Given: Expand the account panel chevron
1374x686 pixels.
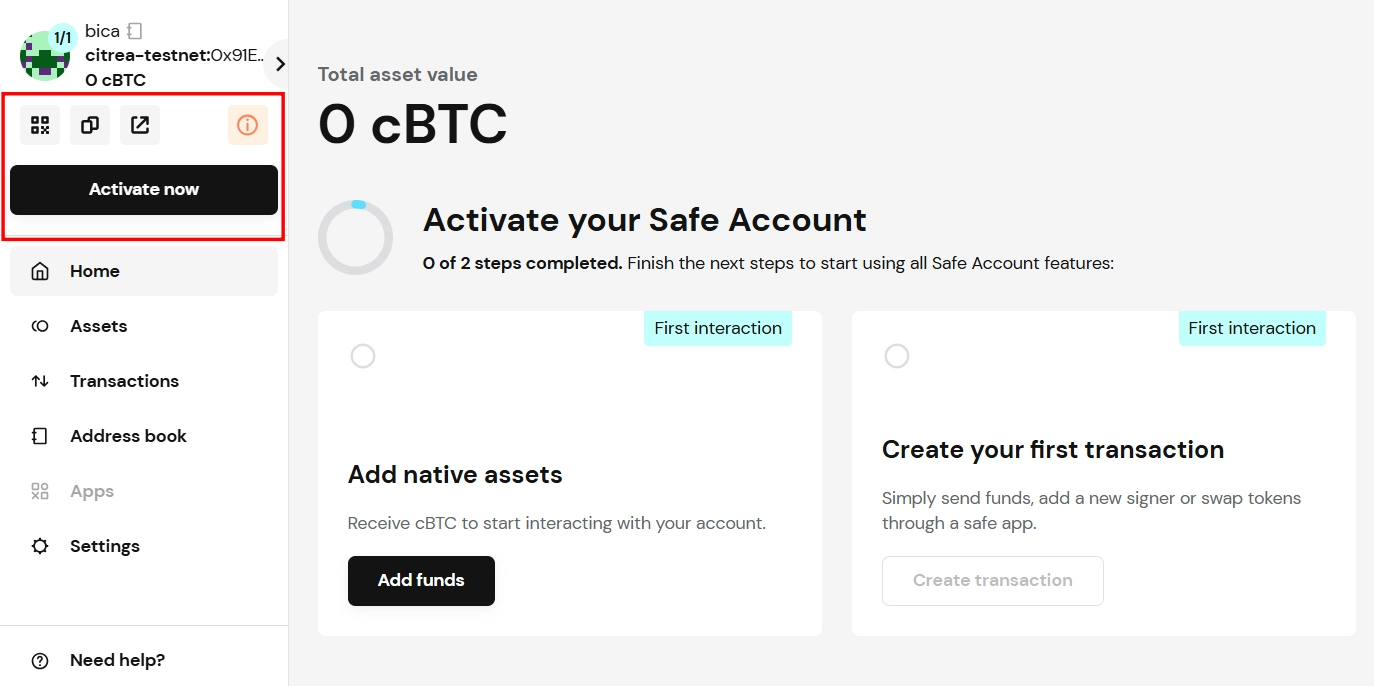Looking at the screenshot, I should tap(278, 62).
